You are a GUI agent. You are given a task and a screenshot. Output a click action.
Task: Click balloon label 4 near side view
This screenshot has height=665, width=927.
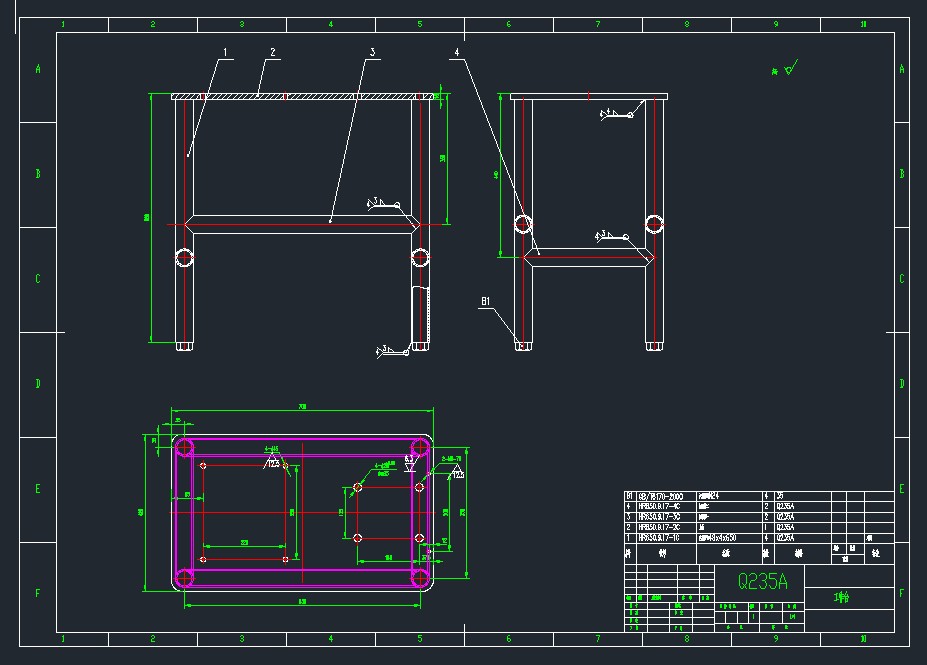point(457,52)
